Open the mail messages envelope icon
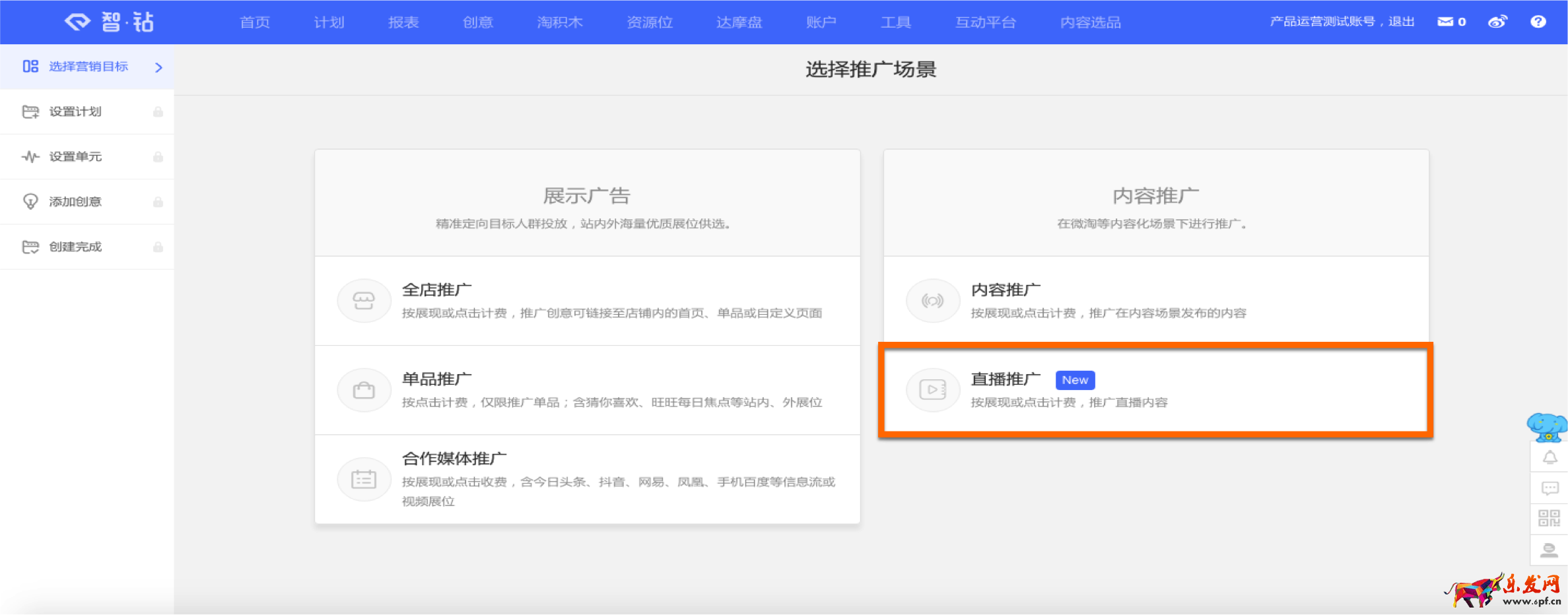The height and width of the screenshot is (615, 1568). coord(1445,22)
